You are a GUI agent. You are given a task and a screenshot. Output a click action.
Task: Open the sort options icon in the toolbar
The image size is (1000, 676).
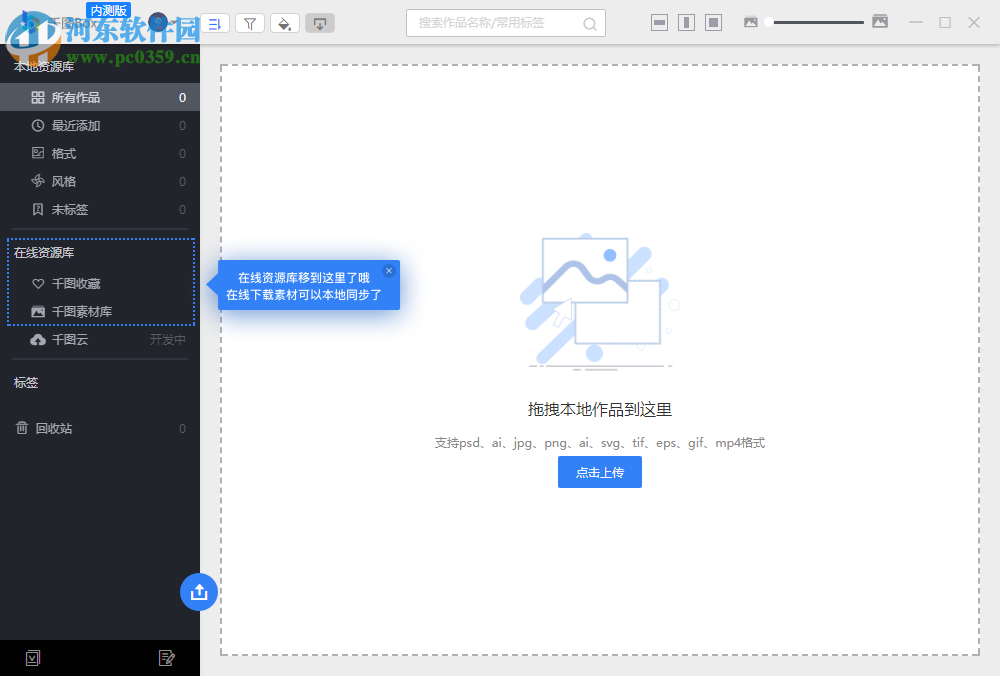(214, 22)
